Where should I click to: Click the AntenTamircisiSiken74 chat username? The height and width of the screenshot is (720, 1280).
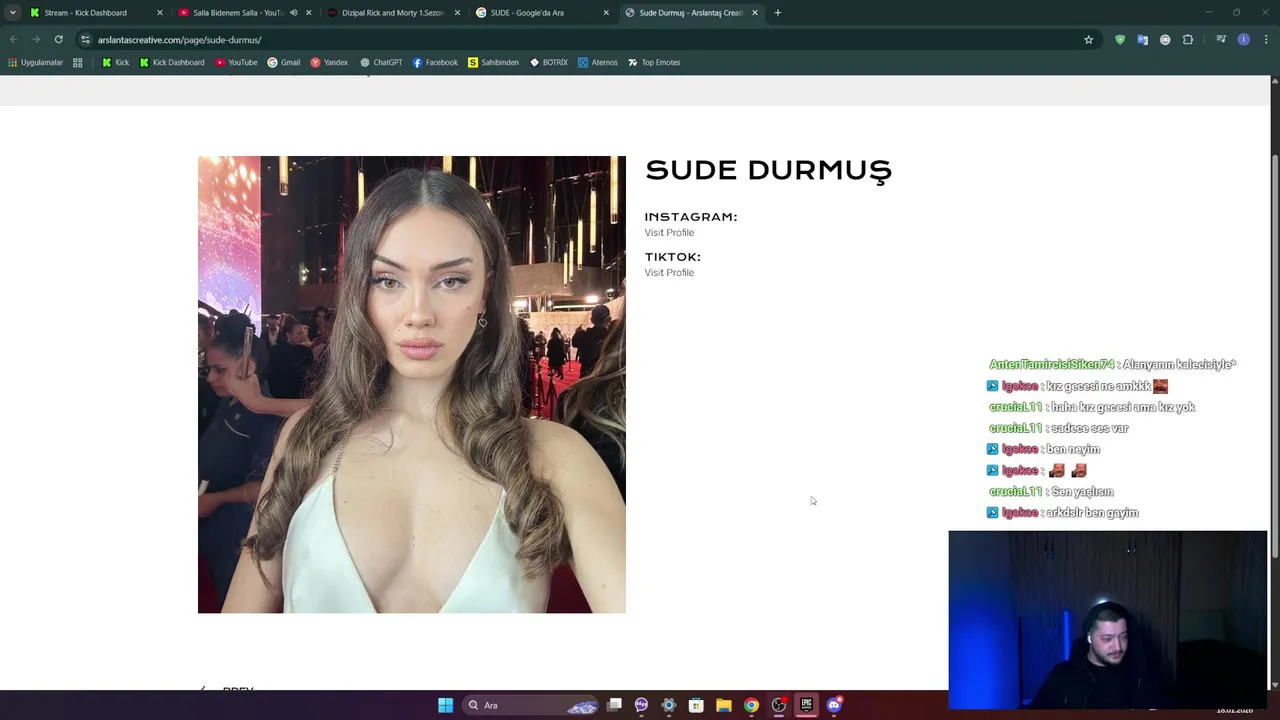[1051, 365]
